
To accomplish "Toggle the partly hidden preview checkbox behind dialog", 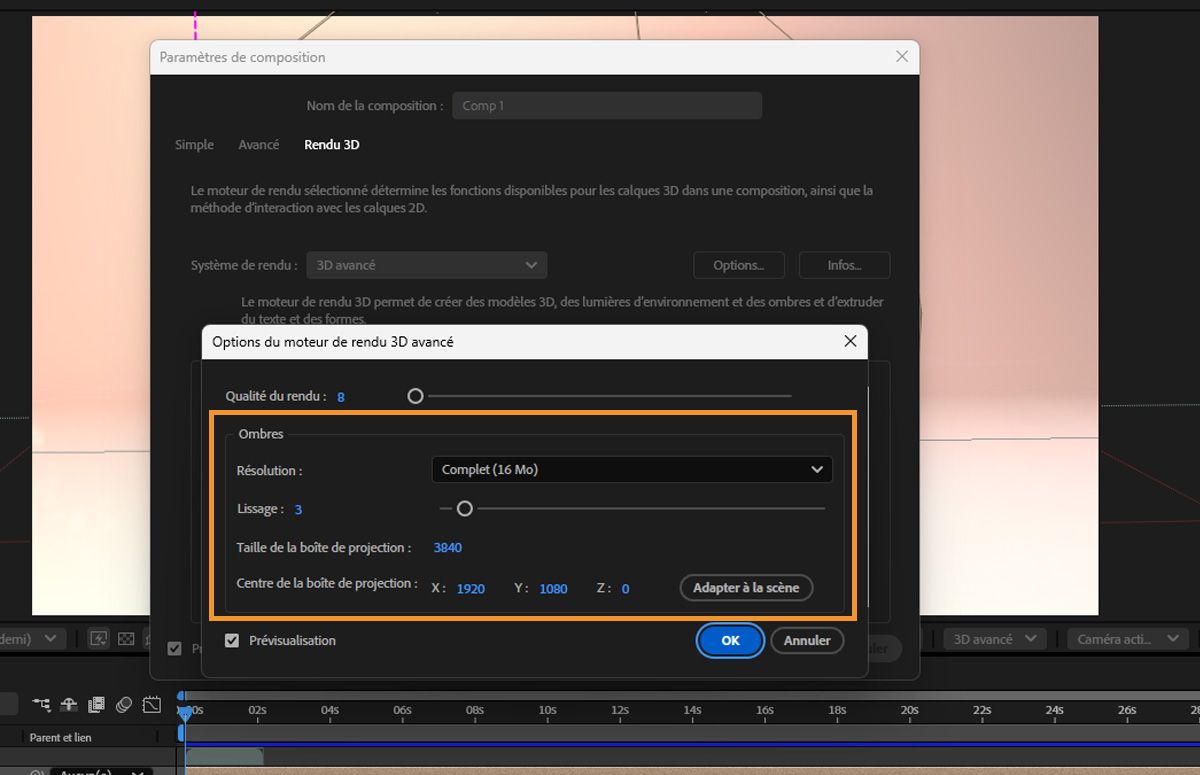I will [x=175, y=648].
